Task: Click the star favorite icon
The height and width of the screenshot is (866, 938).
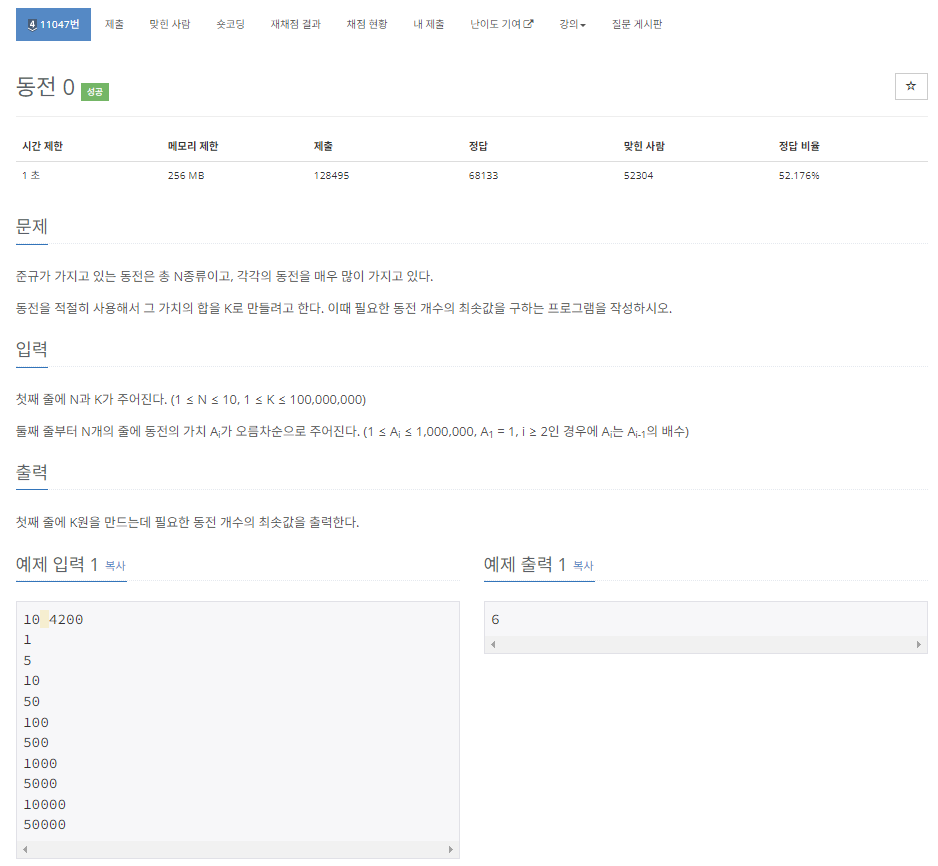Action: click(x=910, y=86)
